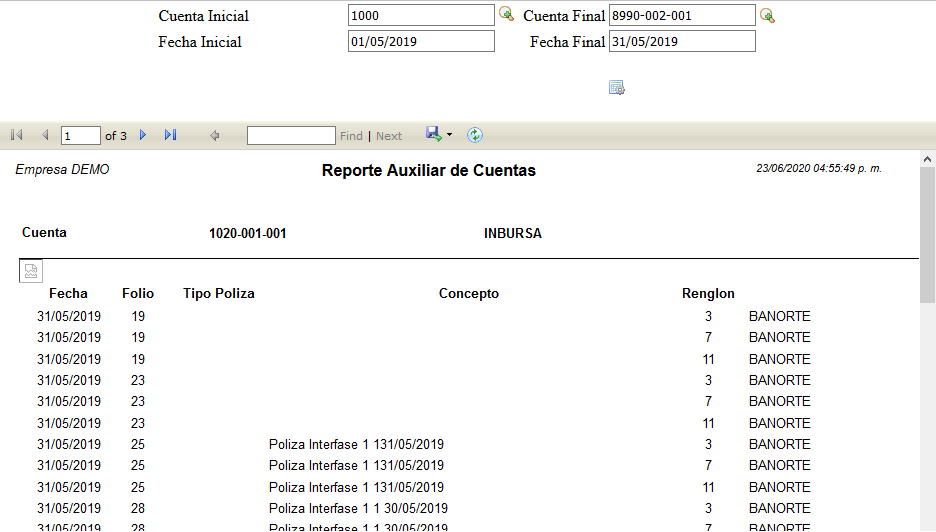936x532 pixels.
Task: Click folio 28 with renglon 3
Action: tap(138, 508)
